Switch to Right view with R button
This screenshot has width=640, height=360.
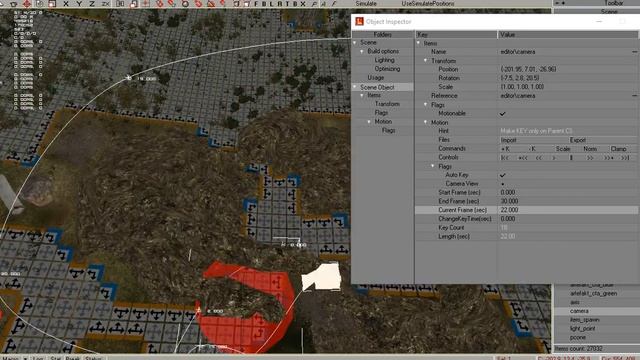pyautogui.click(x=280, y=4)
